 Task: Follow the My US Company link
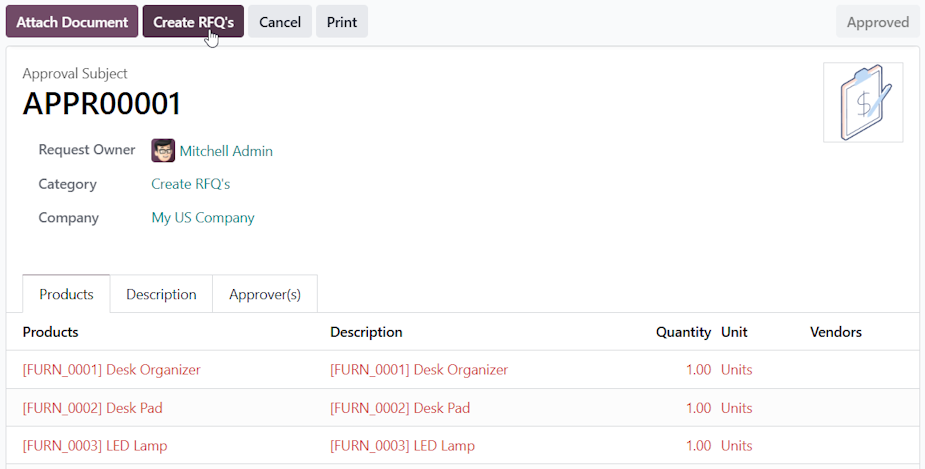click(x=203, y=218)
